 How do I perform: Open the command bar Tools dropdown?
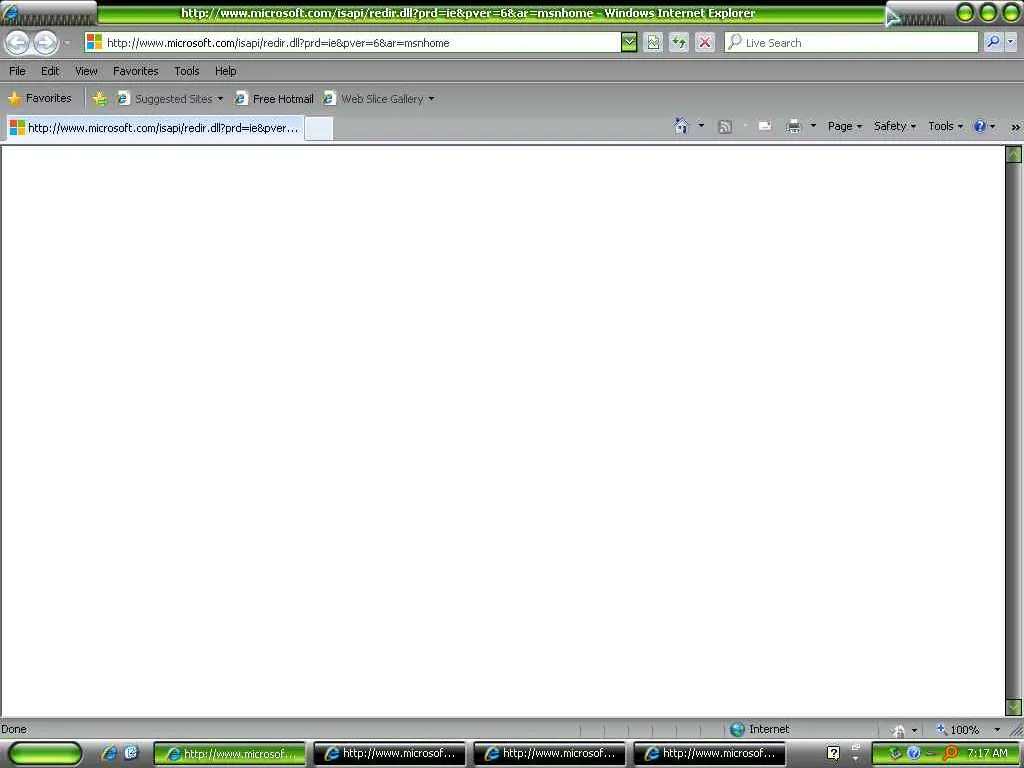[946, 126]
